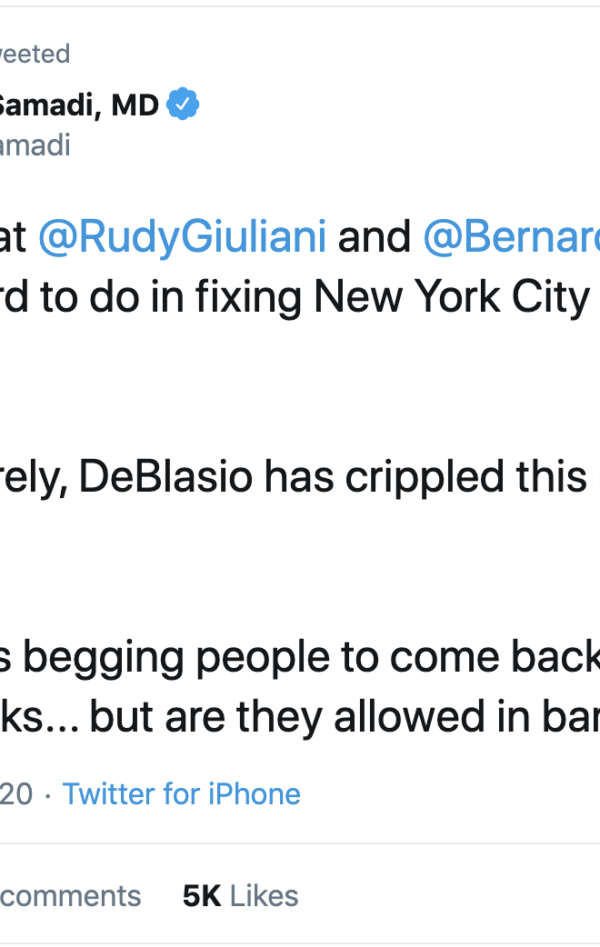Click the Retweeted label at top
The image size is (600, 947).
(34, 54)
